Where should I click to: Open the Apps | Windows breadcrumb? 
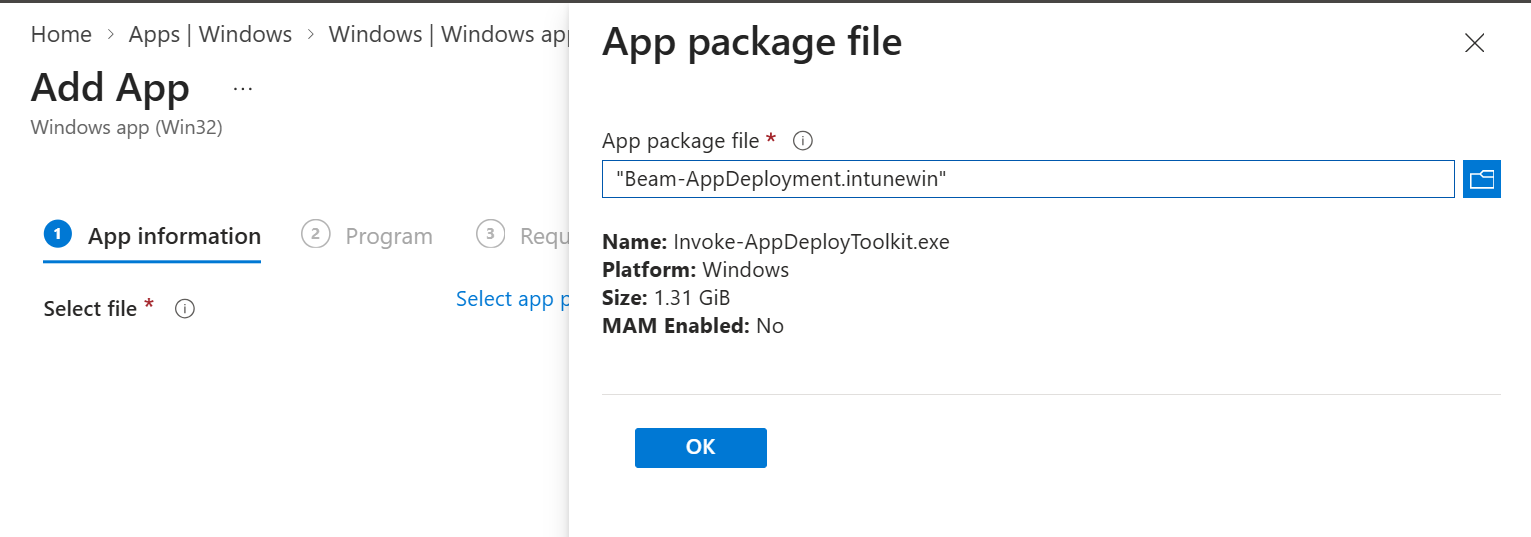(x=210, y=34)
